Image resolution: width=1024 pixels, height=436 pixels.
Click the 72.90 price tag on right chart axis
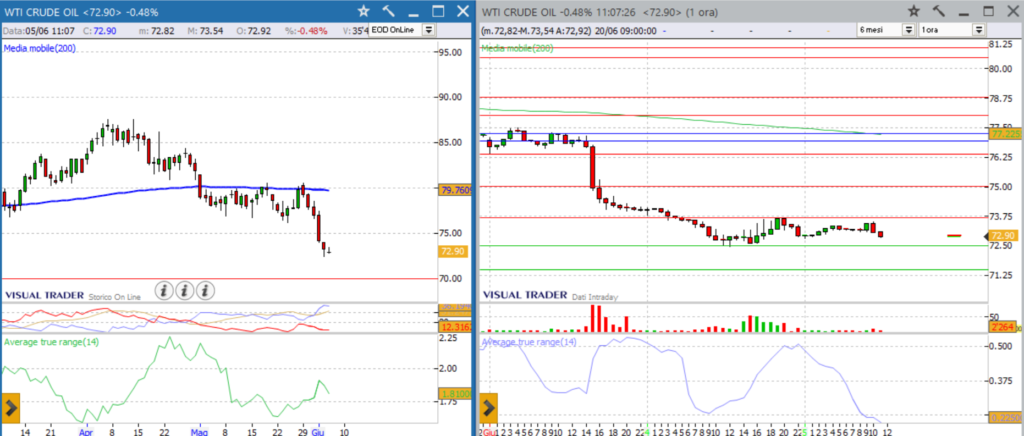click(1002, 236)
